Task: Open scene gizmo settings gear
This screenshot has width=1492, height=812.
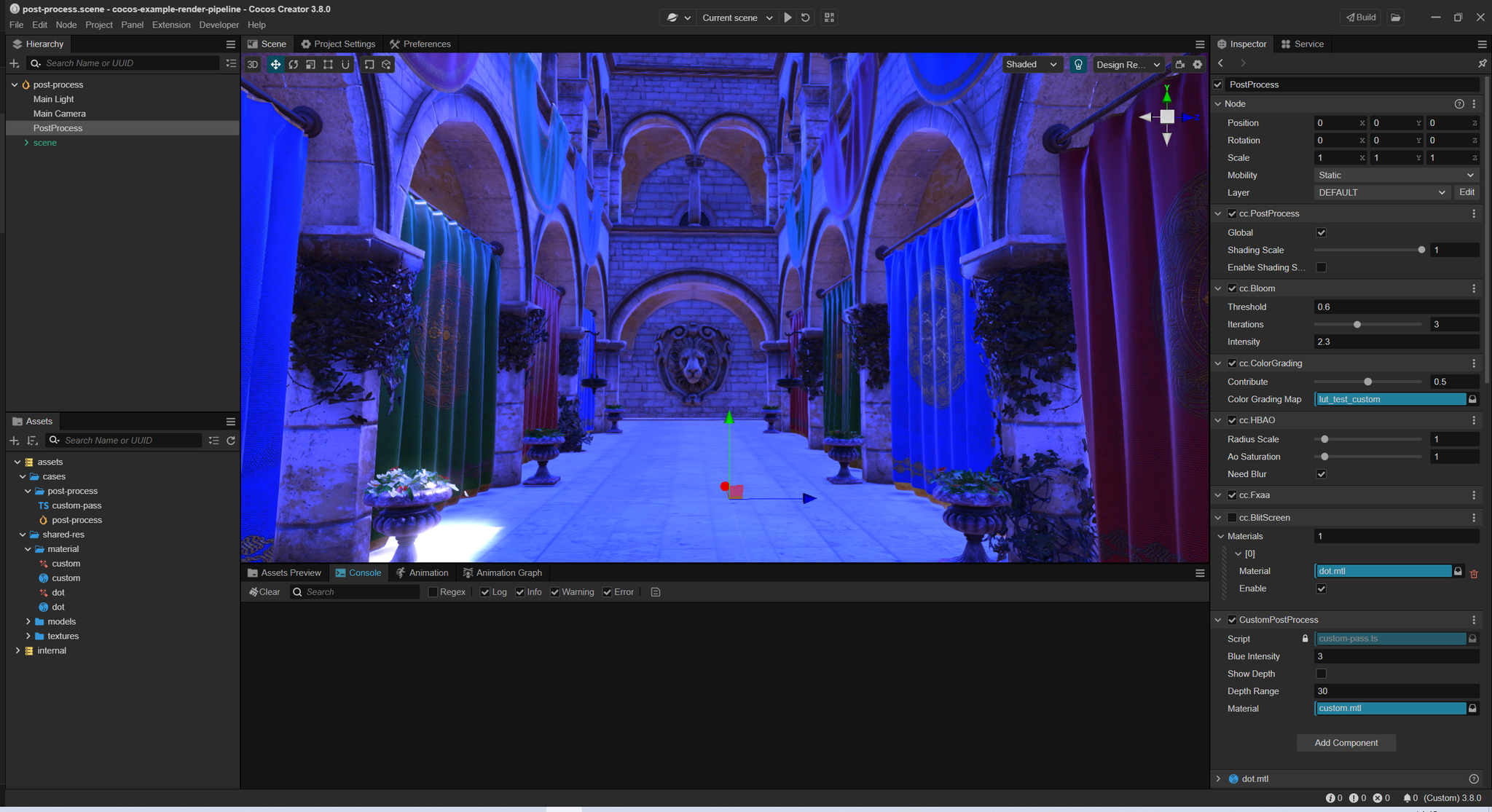Action: click(1198, 65)
